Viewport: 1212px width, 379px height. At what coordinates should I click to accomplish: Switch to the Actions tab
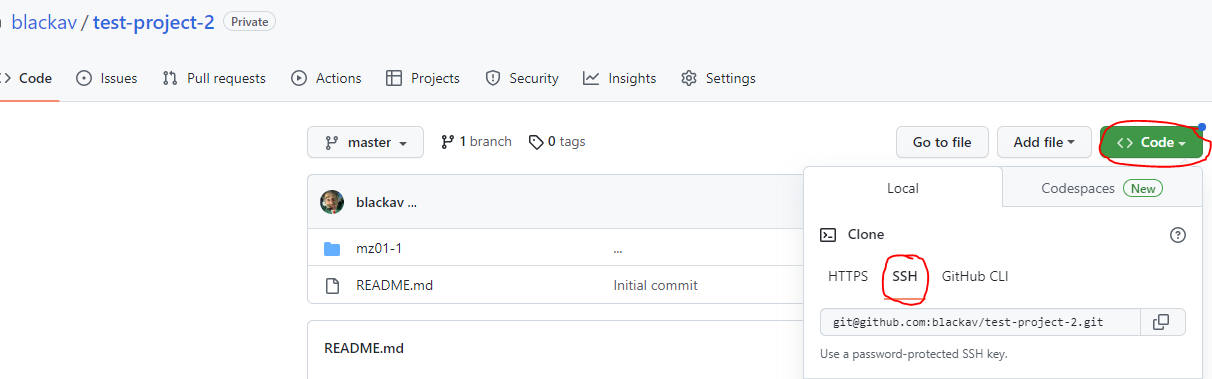326,78
